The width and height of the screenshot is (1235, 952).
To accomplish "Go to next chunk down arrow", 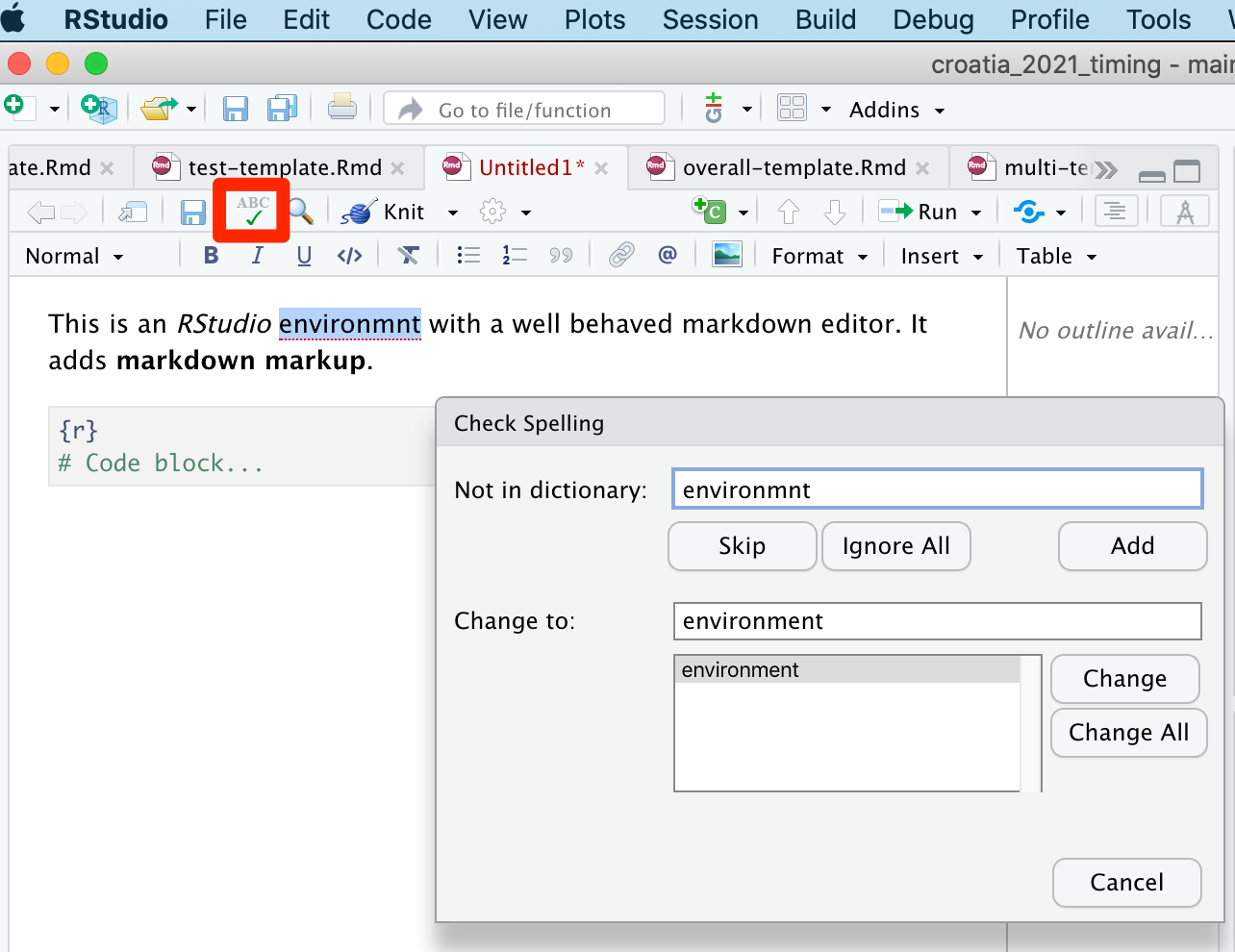I will pos(835,212).
